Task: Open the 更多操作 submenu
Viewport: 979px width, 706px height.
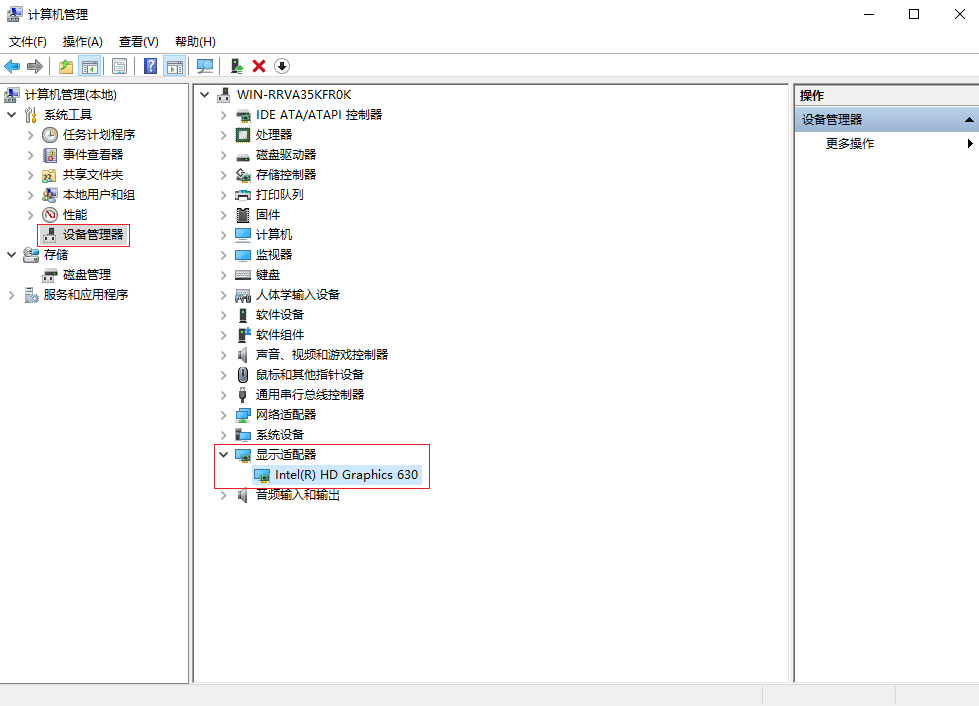Action: [850, 144]
